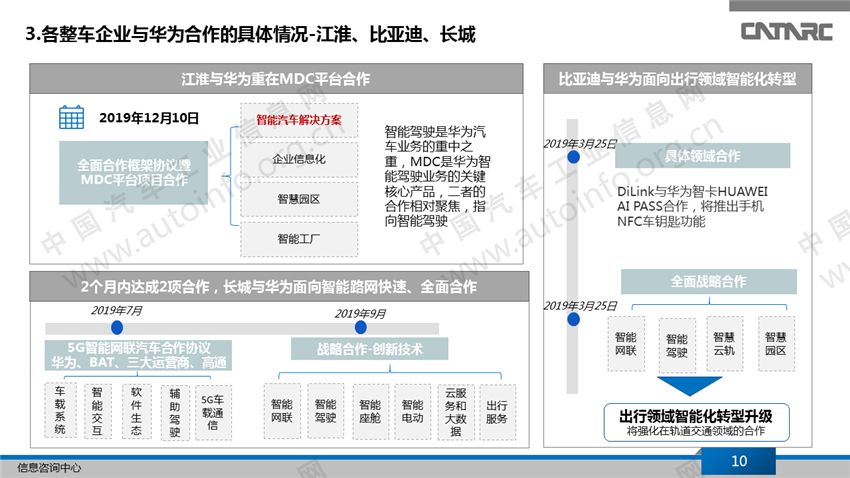Click the 战略合作-创新技术 box
Viewport: 850px width, 478px height.
(x=370, y=349)
